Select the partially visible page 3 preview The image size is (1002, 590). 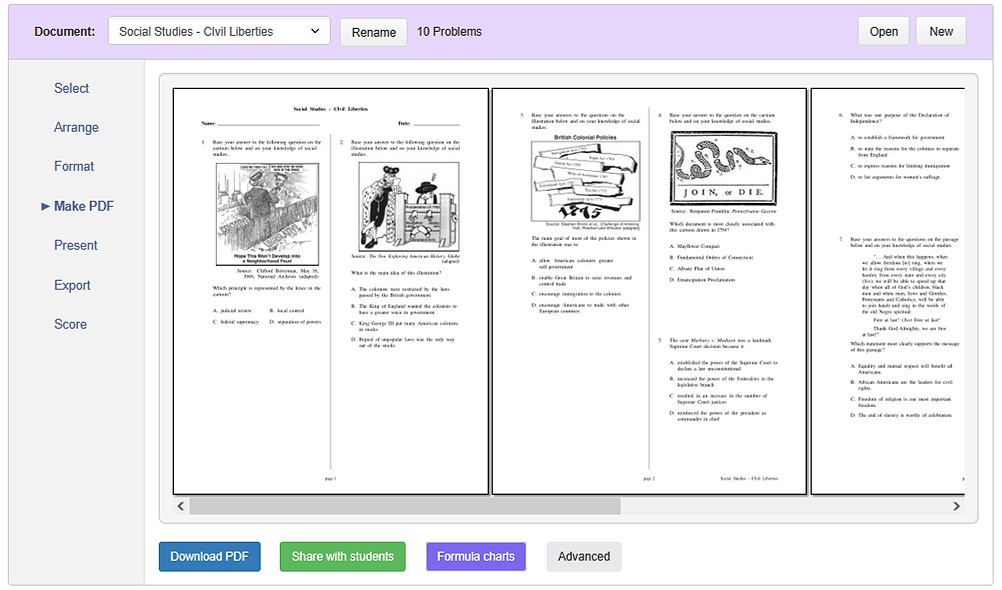(x=888, y=291)
